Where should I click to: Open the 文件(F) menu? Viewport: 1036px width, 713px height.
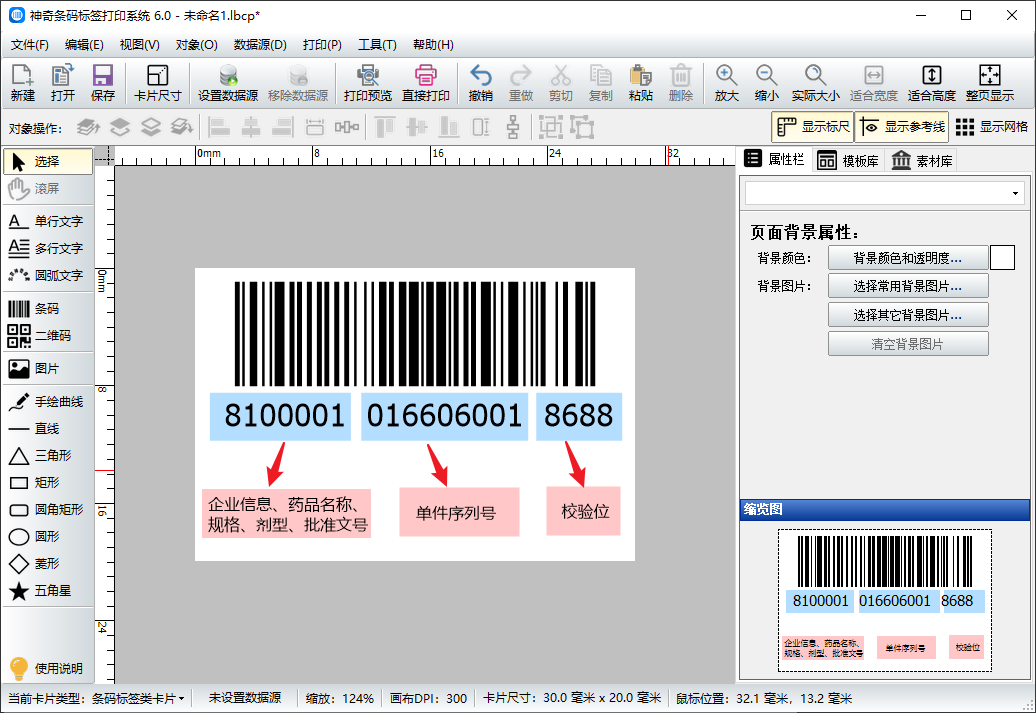[30, 44]
